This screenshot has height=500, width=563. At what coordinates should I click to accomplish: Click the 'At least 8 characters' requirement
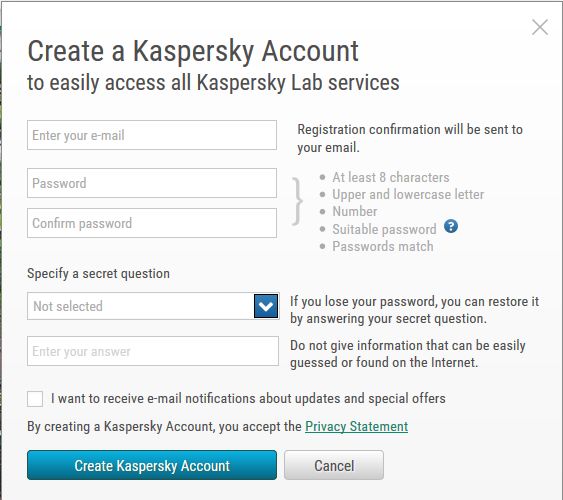click(391, 177)
